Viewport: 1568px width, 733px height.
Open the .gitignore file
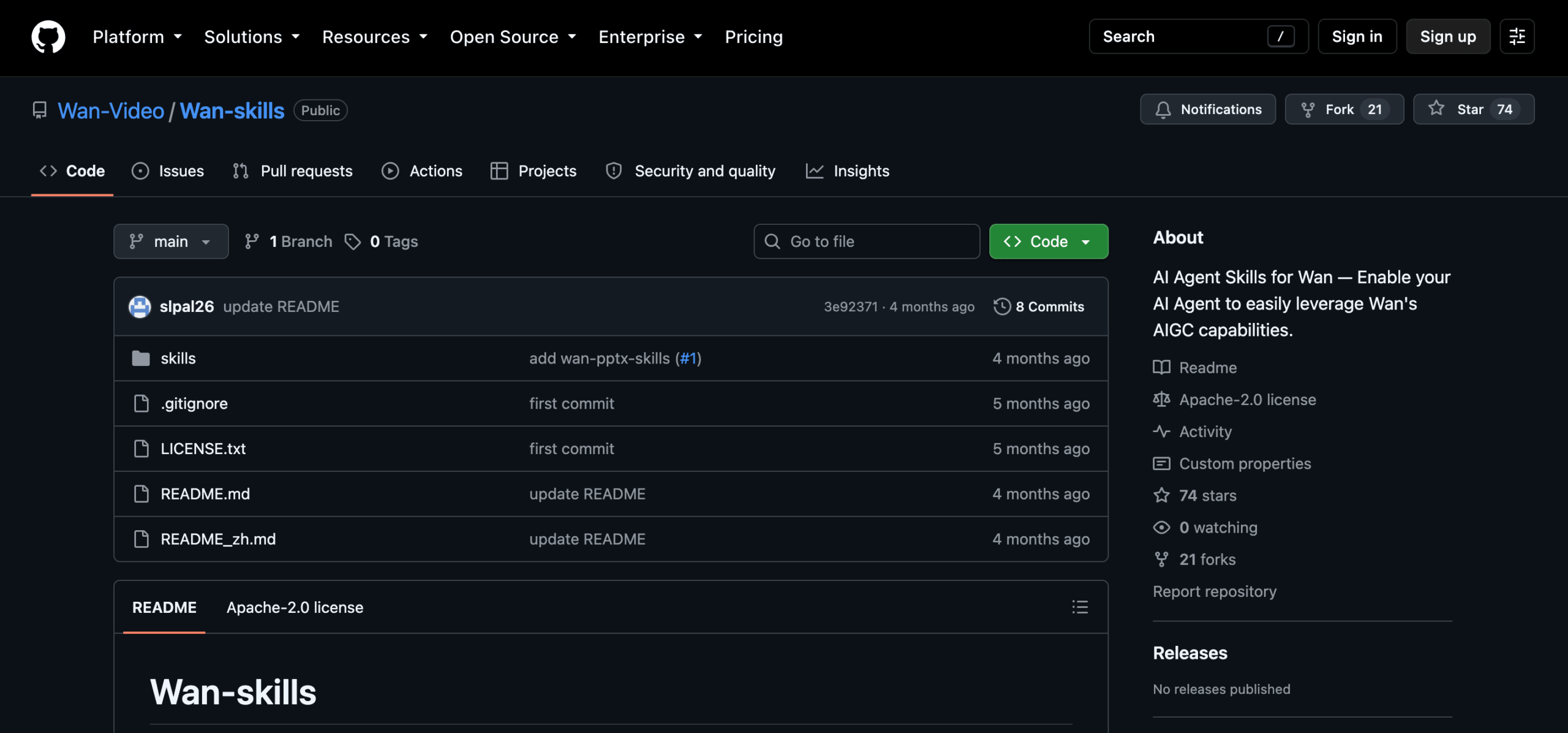pos(194,404)
